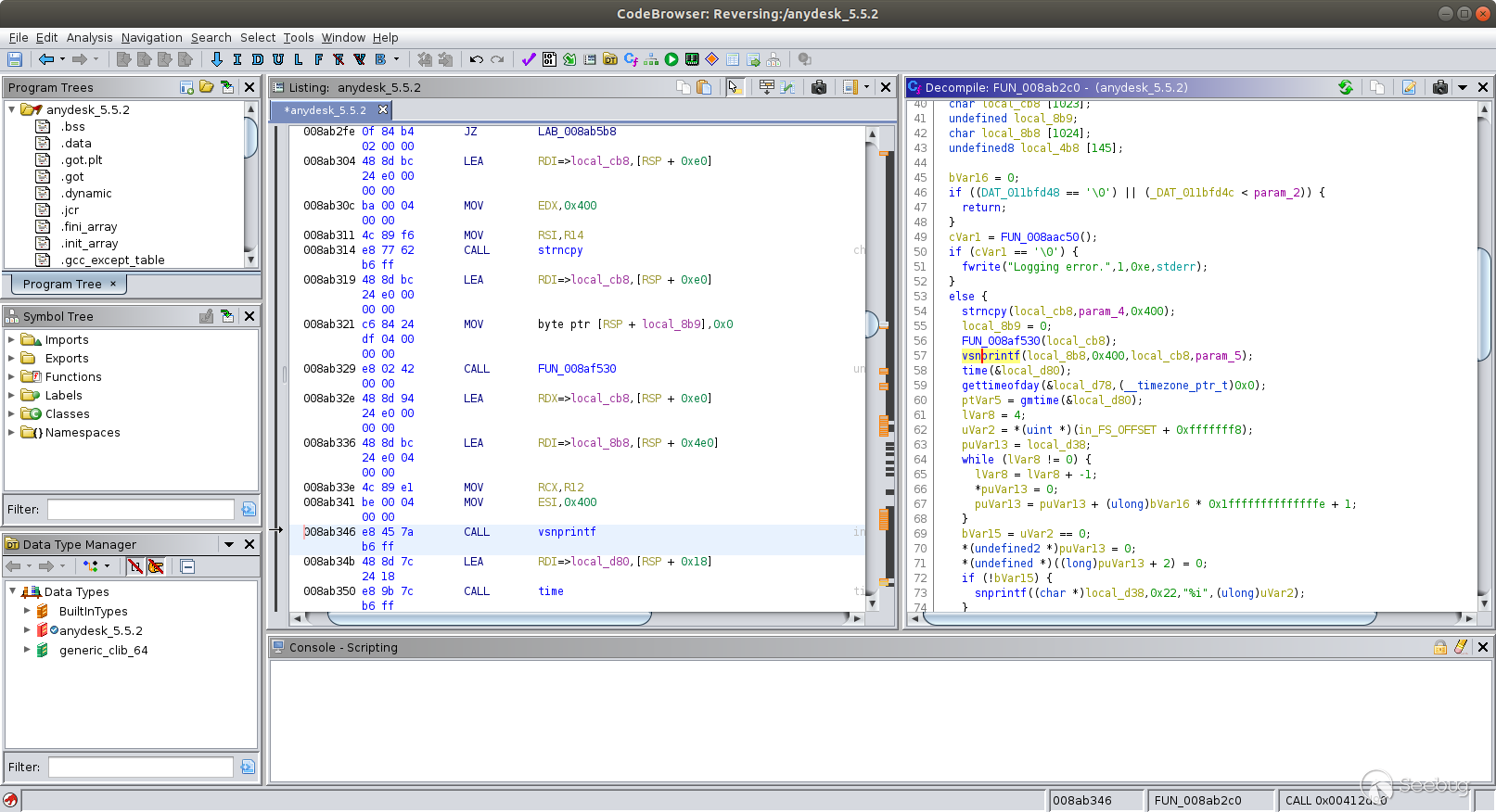Open Data Type Manager dropdown menu arrow
The image size is (1496, 812).
pyautogui.click(x=229, y=544)
